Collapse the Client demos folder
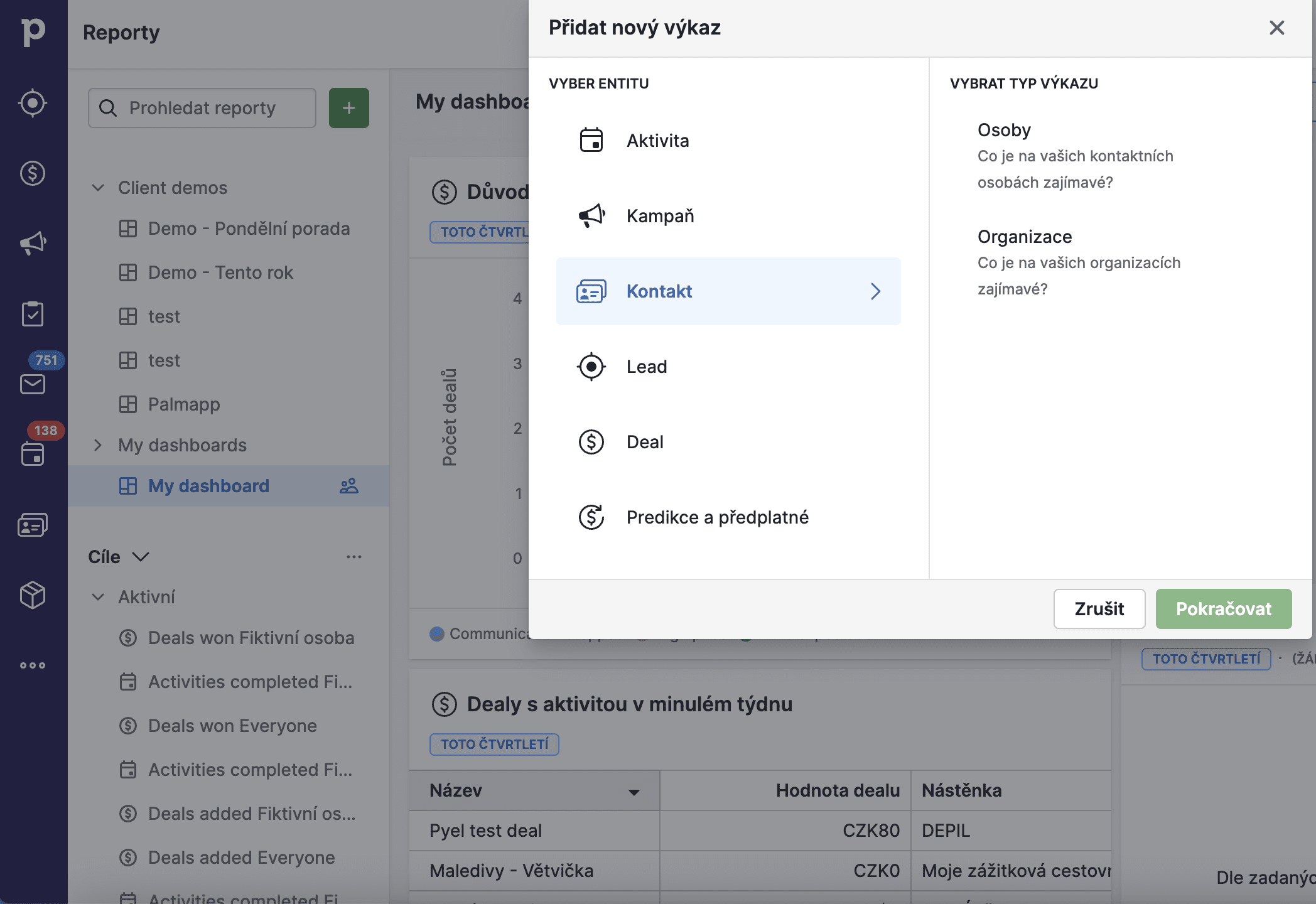Screen dimensions: 1316x904 [98, 188]
